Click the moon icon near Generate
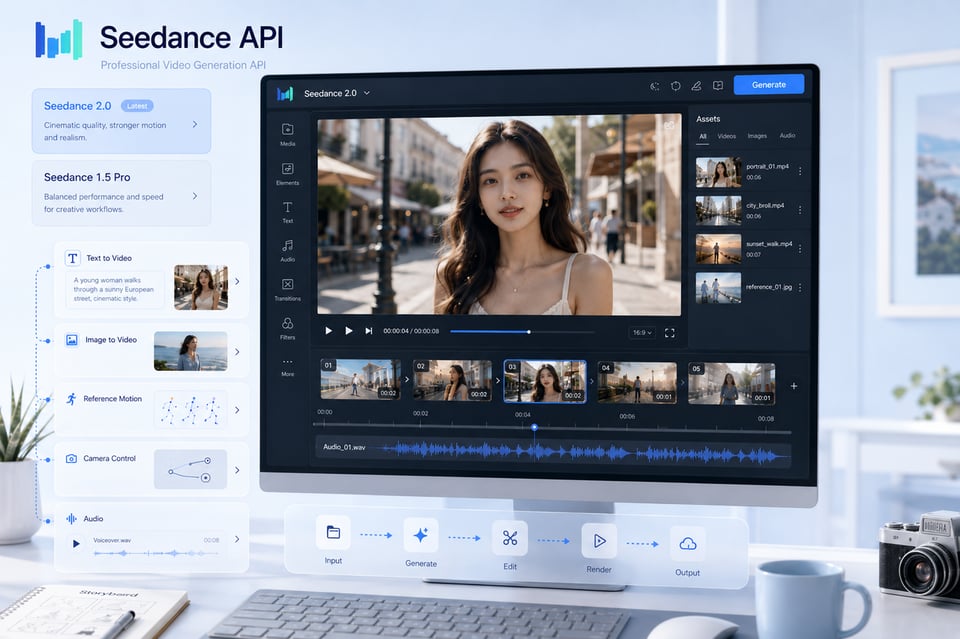The height and width of the screenshot is (639, 960). 654,86
